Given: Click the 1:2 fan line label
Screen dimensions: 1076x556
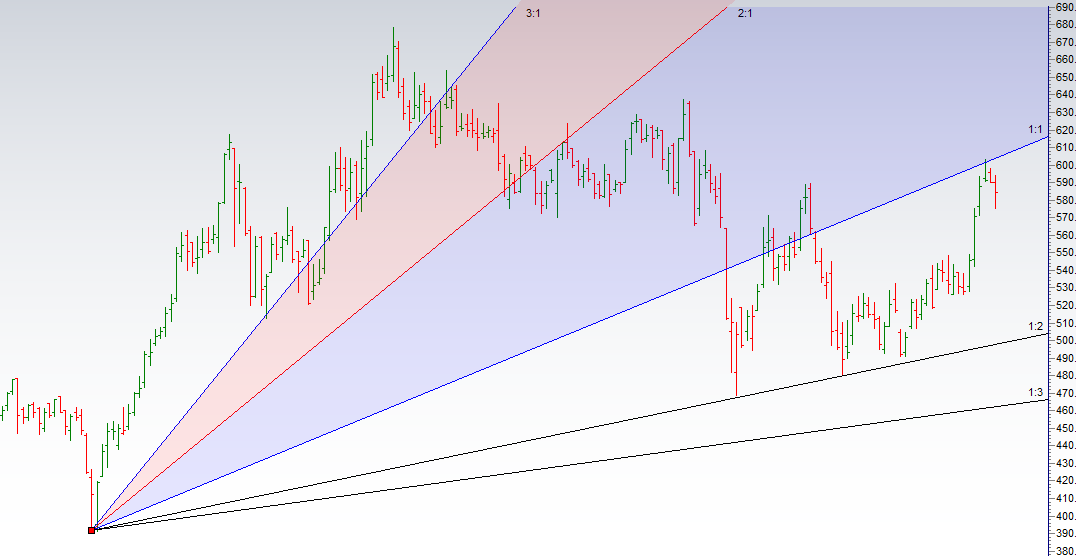Looking at the screenshot, I should 1035,326.
